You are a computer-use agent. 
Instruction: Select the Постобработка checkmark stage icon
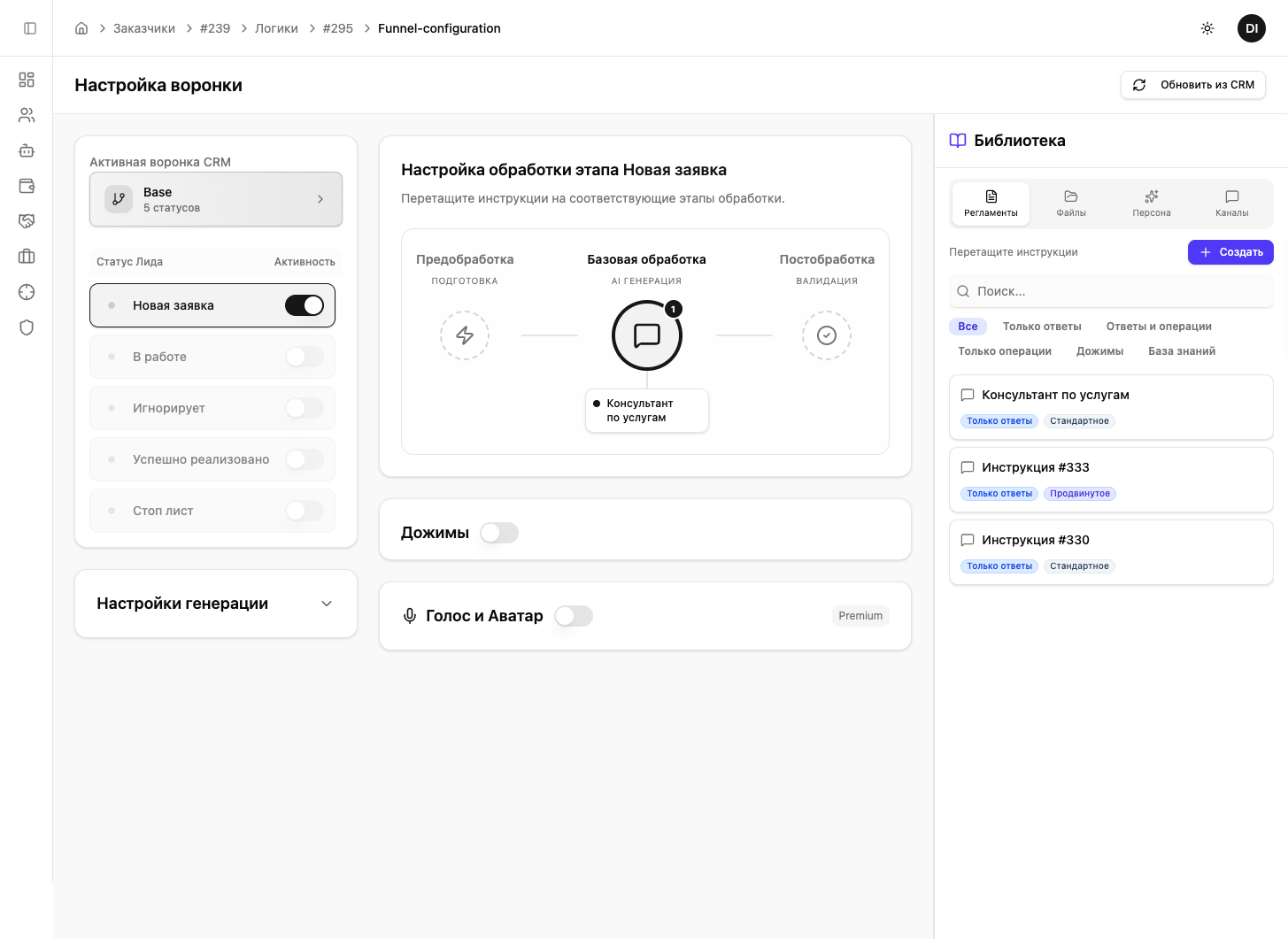(x=826, y=335)
